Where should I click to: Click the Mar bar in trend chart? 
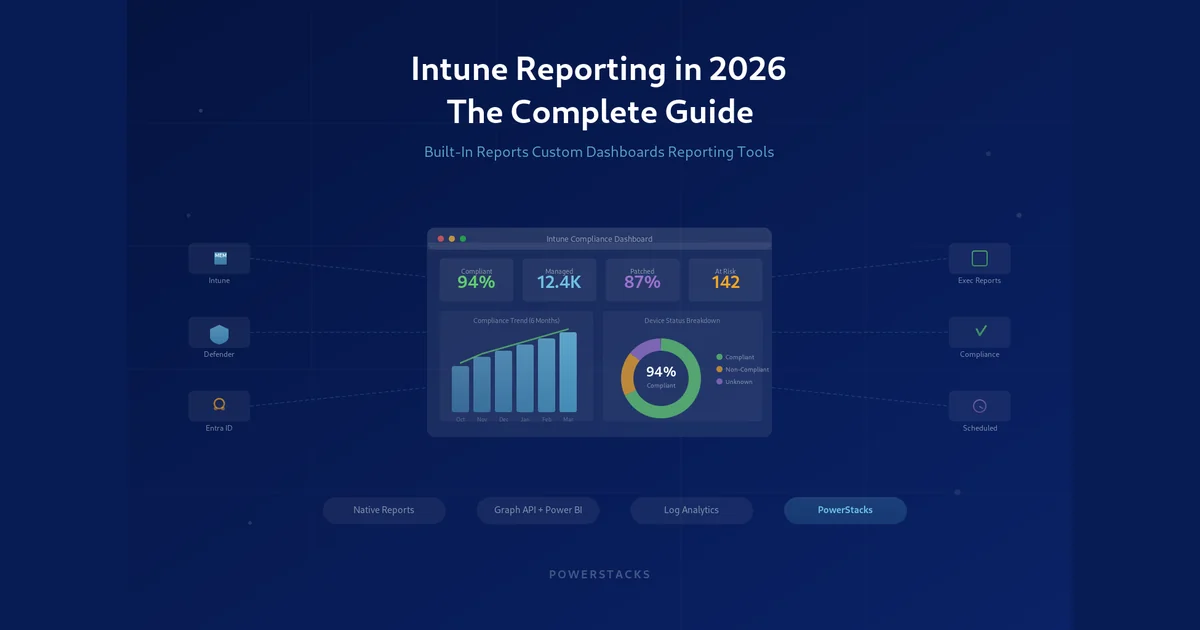(568, 372)
